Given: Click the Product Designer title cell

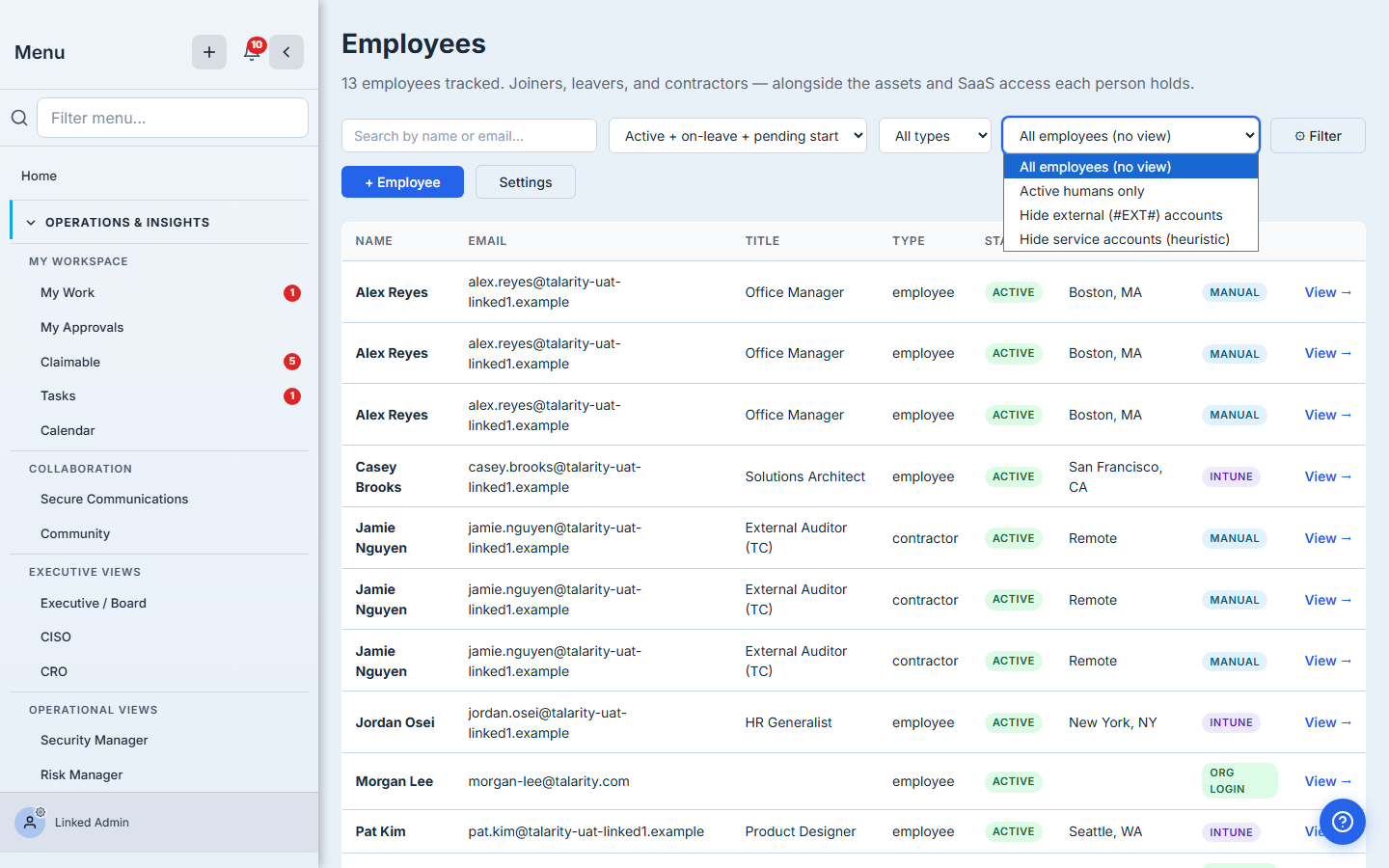Looking at the screenshot, I should pos(800,831).
